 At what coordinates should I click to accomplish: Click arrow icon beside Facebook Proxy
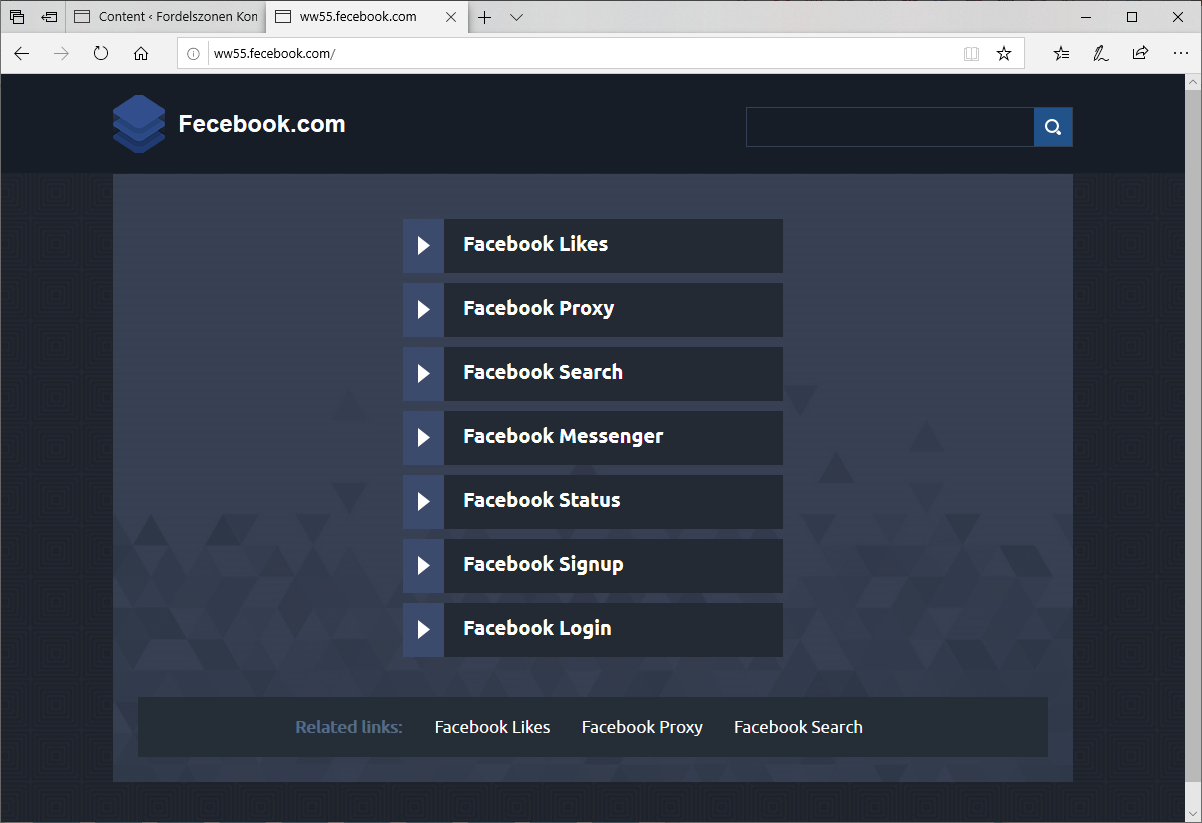point(423,309)
